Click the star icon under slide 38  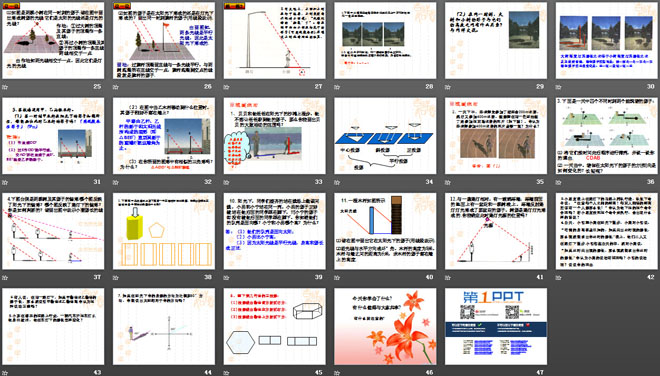tap(116, 277)
